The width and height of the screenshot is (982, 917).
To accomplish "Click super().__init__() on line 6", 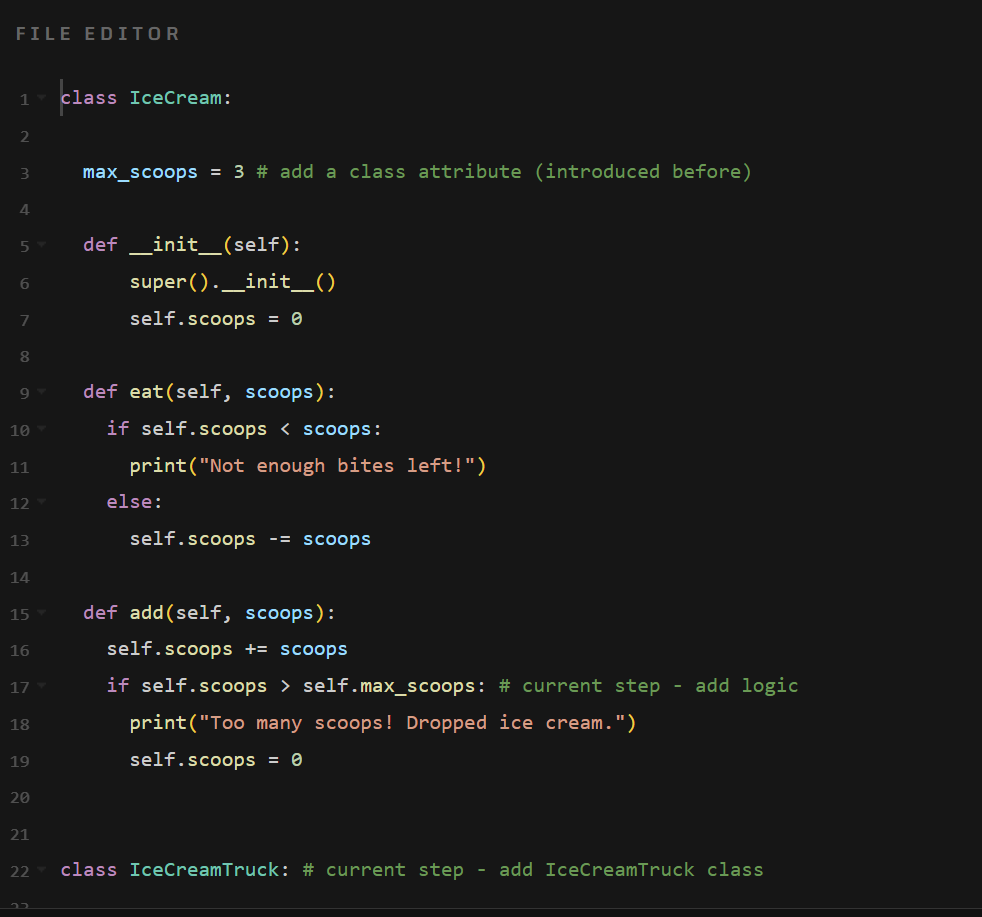I will coord(232,282).
